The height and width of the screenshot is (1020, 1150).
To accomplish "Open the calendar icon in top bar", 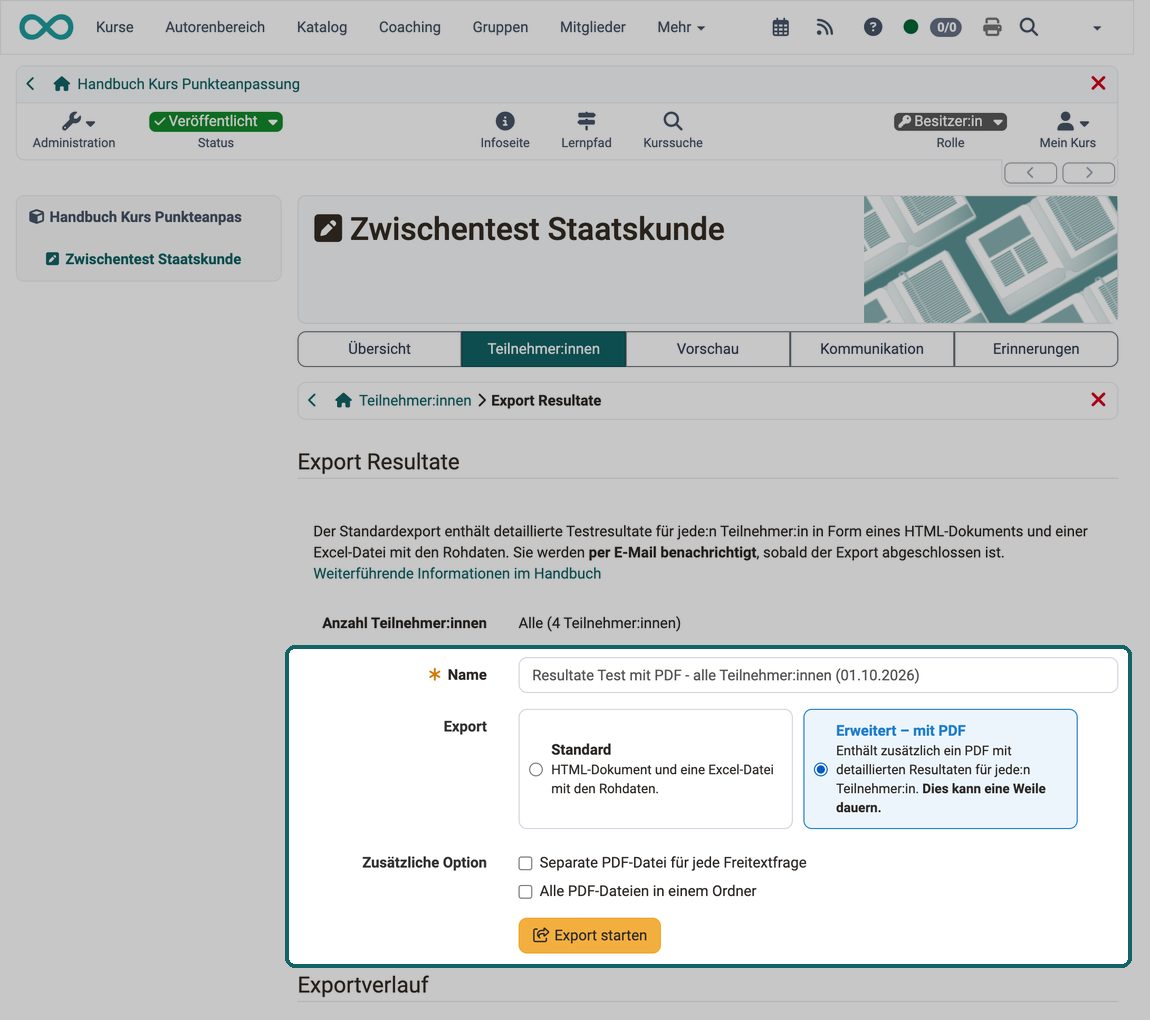I will pyautogui.click(x=780, y=27).
